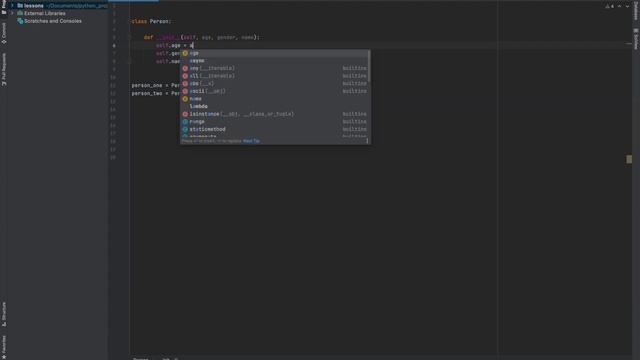Choose the 'lambda' keyword suggestion

(274, 106)
